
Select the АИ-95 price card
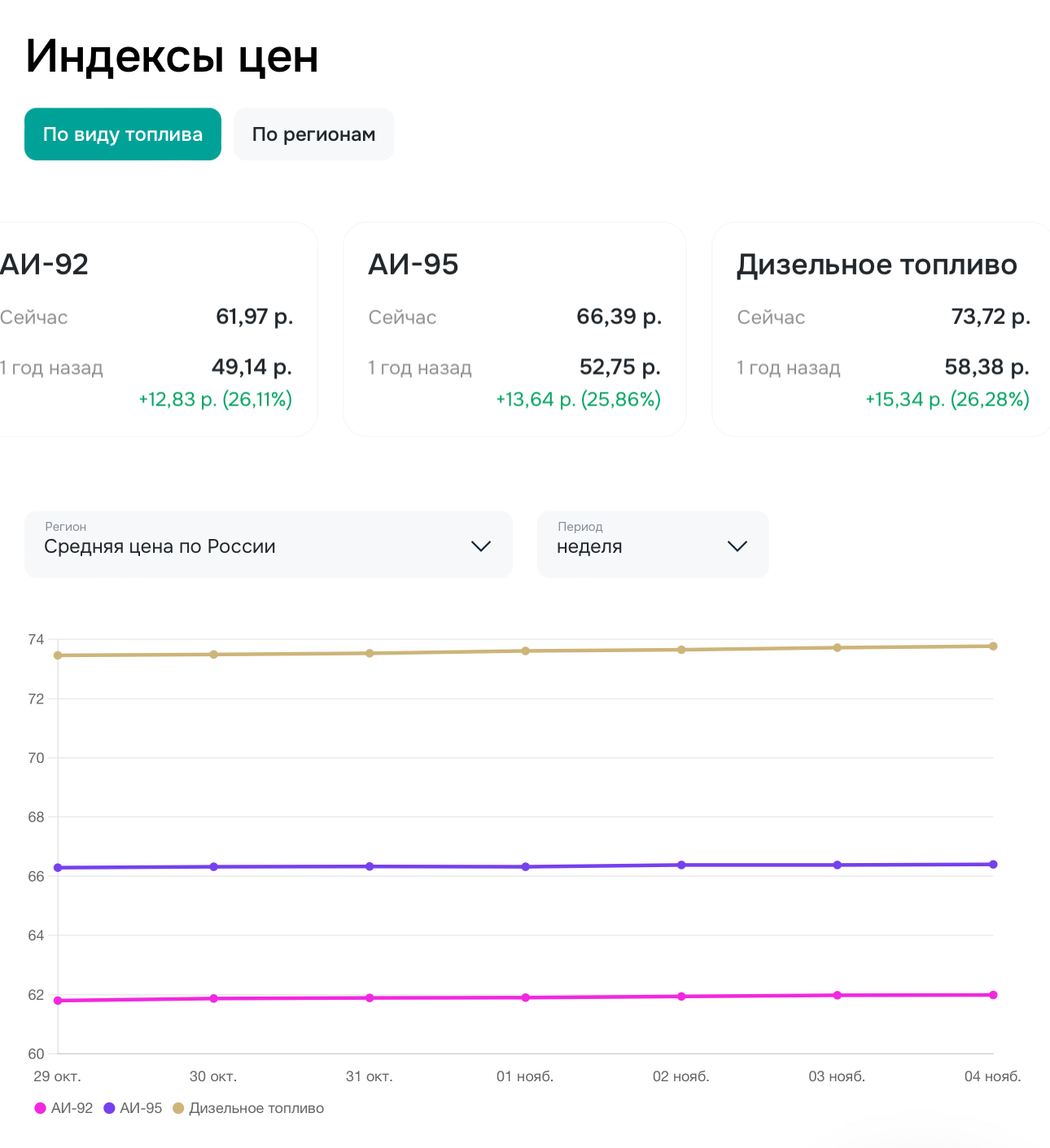pyautogui.click(x=514, y=330)
